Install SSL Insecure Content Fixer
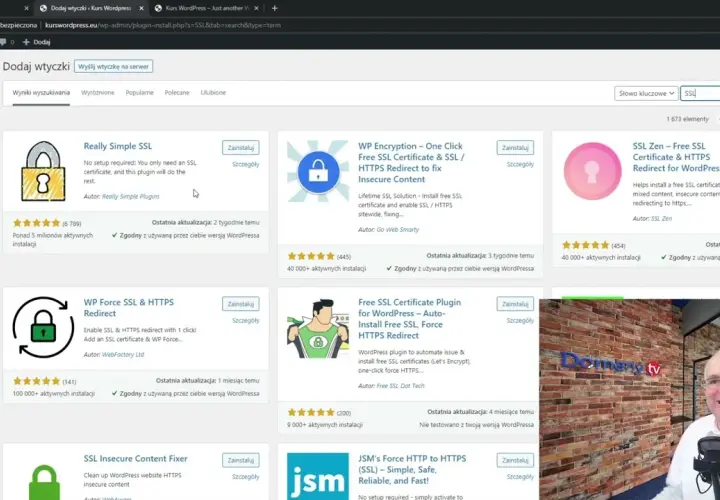 point(241,460)
